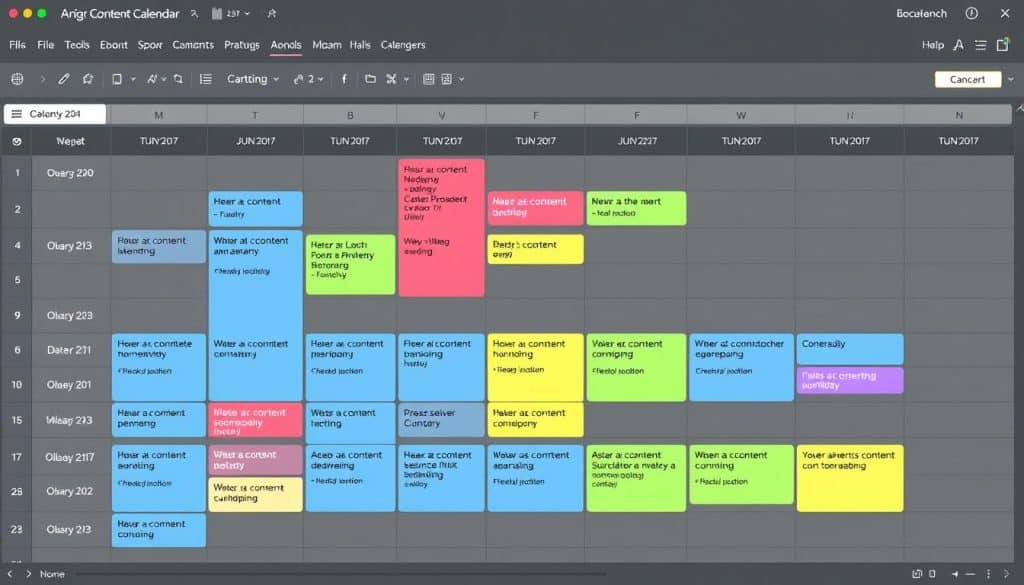Click the globe grid icon in the toolbar
Viewport: 1024px width, 585px height.
(x=18, y=79)
